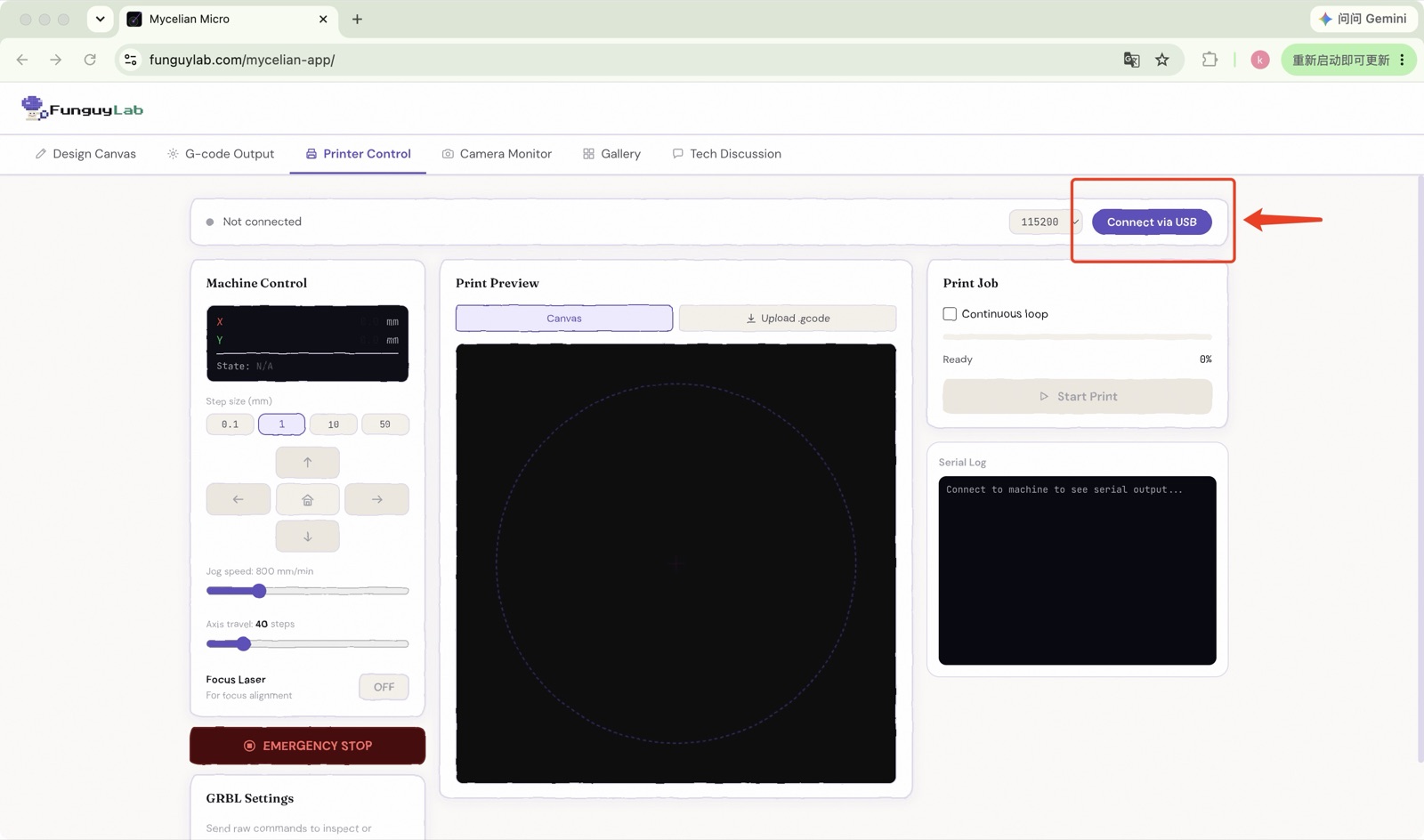Toggle the Focus Laser OFF switch

point(384,687)
